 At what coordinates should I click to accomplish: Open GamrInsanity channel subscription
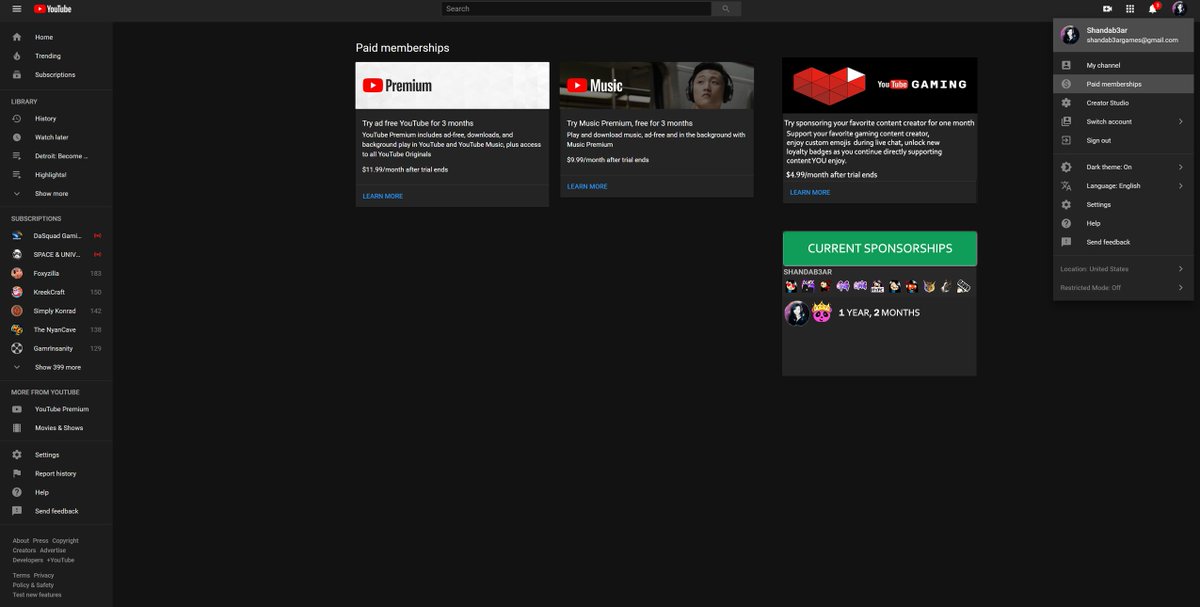click(x=56, y=348)
